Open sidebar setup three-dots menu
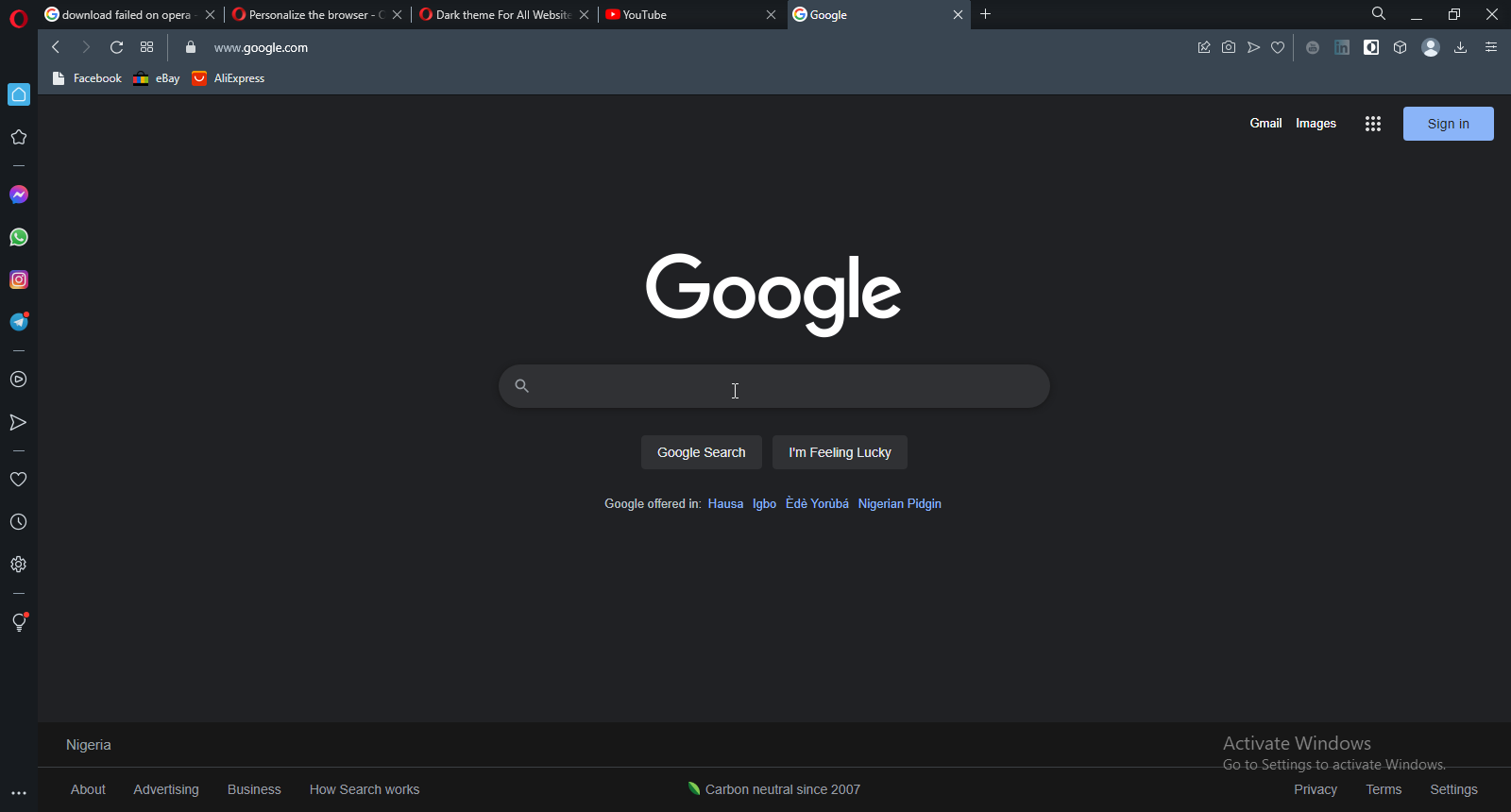This screenshot has height=812, width=1511. 19,793
